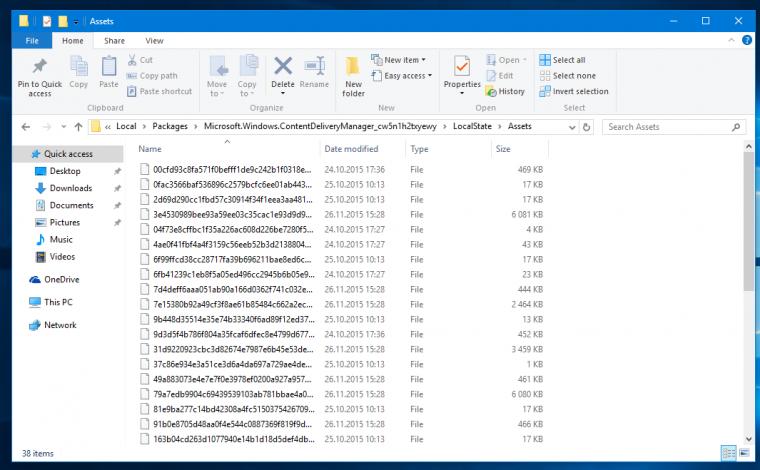
Task: Switch to the Home tab
Action: click(73, 41)
